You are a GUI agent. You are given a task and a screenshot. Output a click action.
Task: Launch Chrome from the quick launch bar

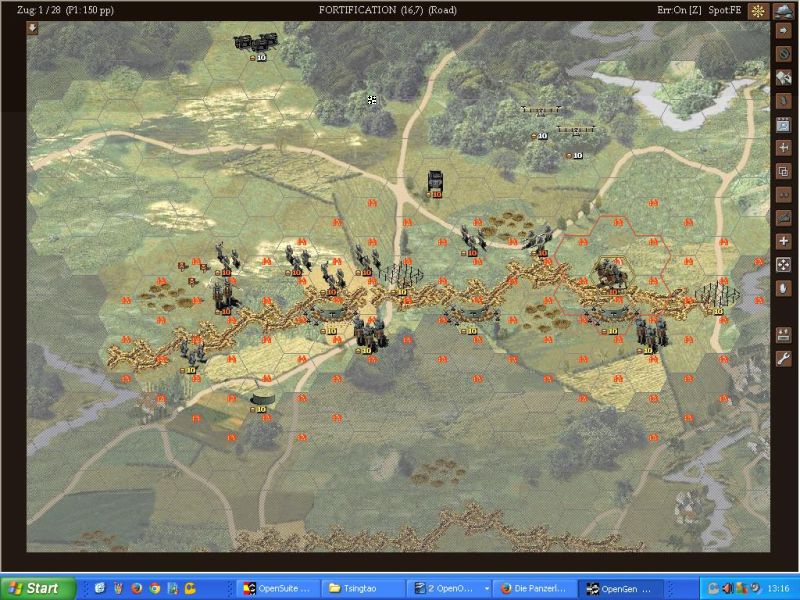coord(155,588)
